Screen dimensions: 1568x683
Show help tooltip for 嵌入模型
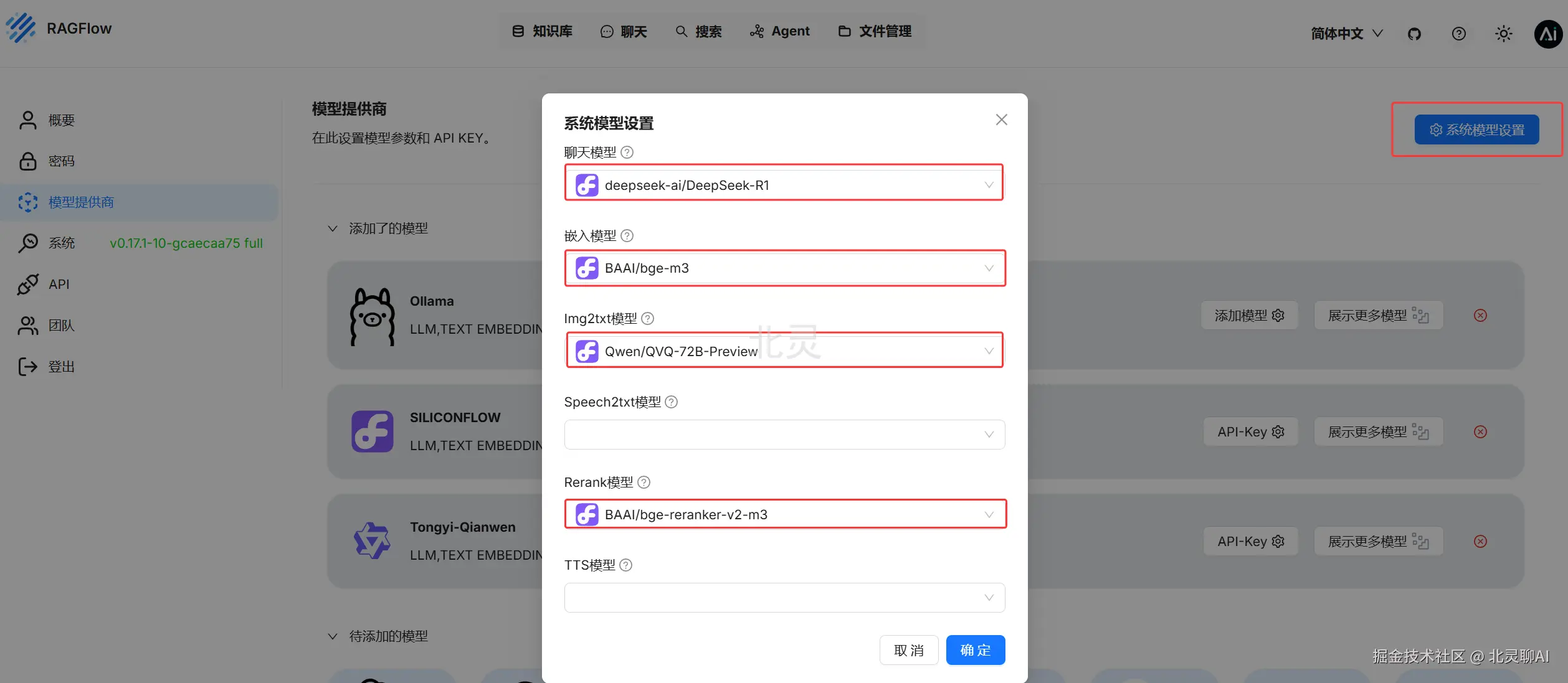pos(627,235)
